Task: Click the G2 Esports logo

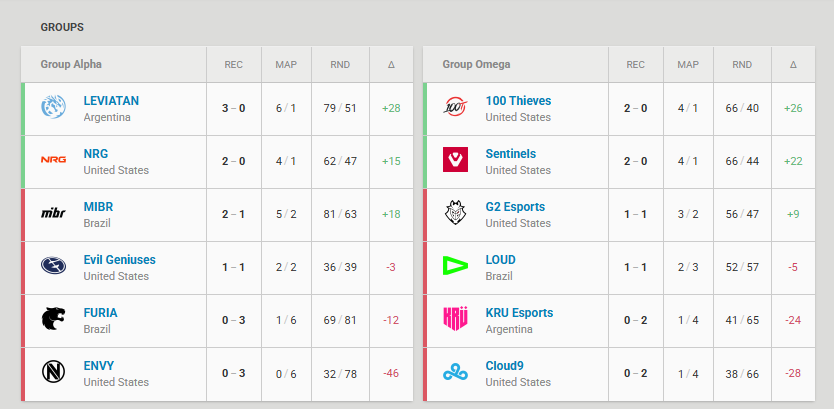Action: [455, 213]
